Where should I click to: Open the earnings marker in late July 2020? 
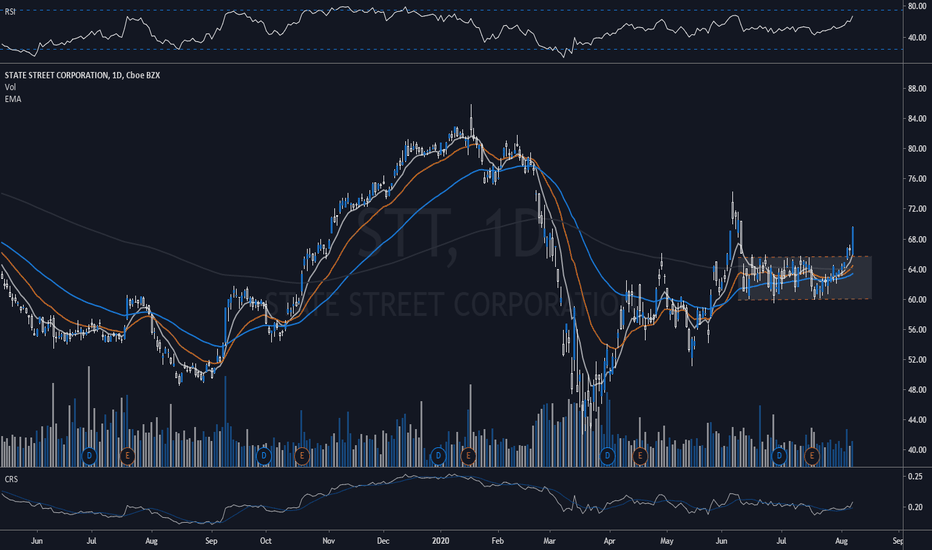(x=811, y=457)
